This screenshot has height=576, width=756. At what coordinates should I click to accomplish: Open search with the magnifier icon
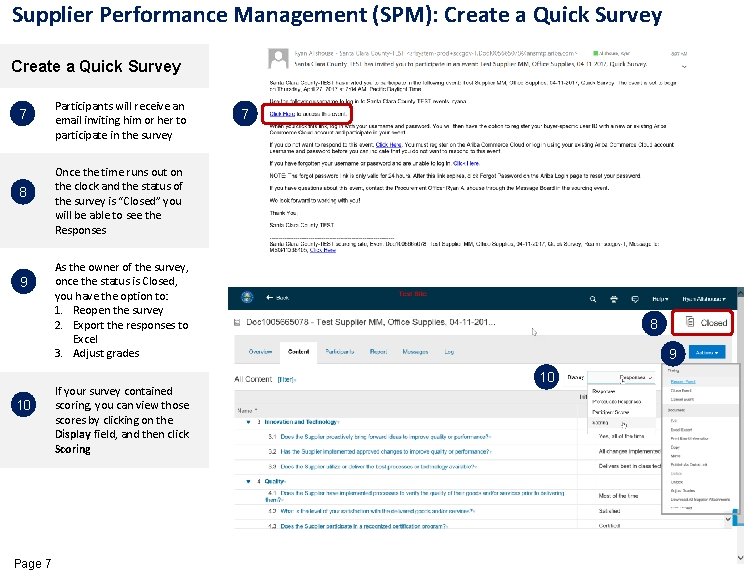pos(593,299)
